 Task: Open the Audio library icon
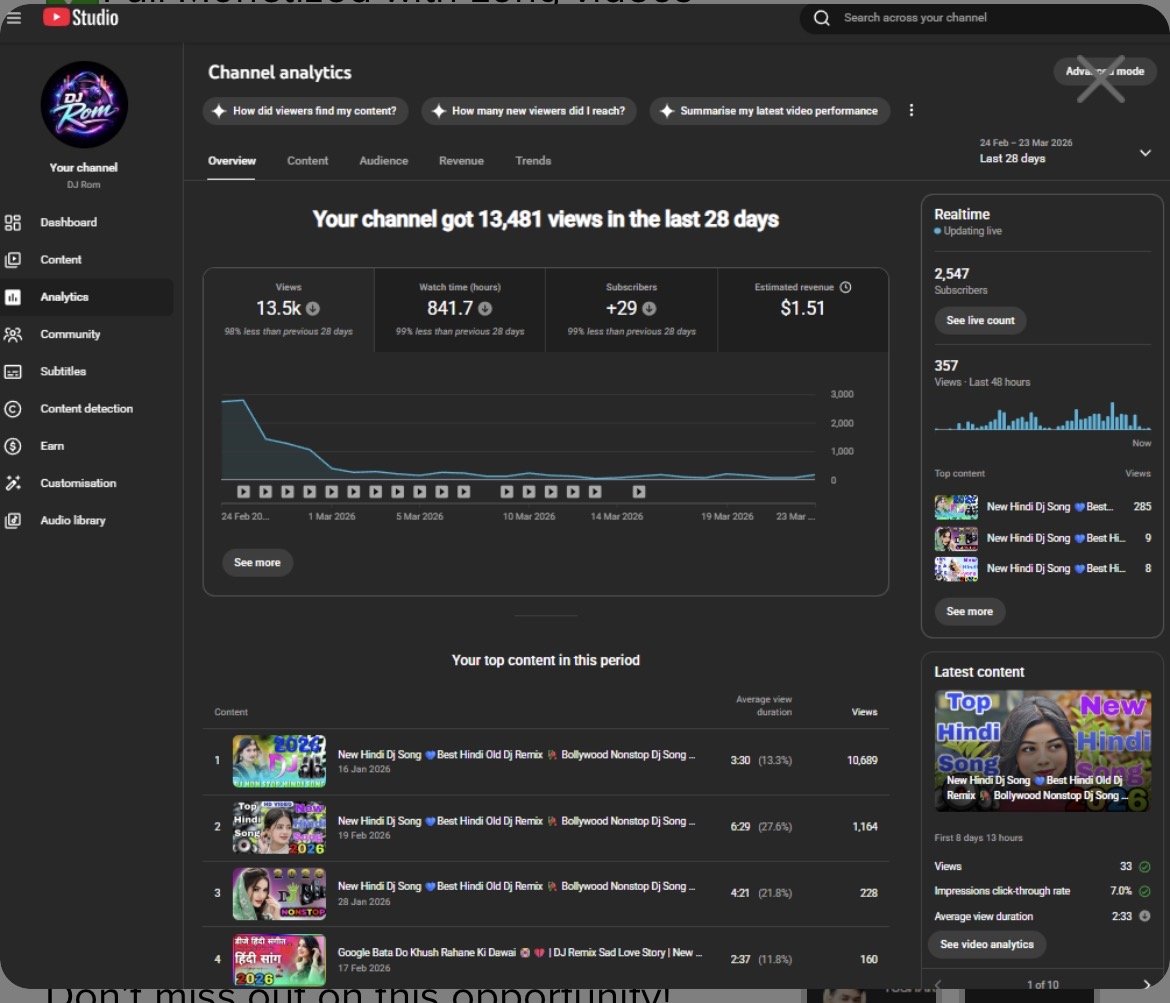13,521
